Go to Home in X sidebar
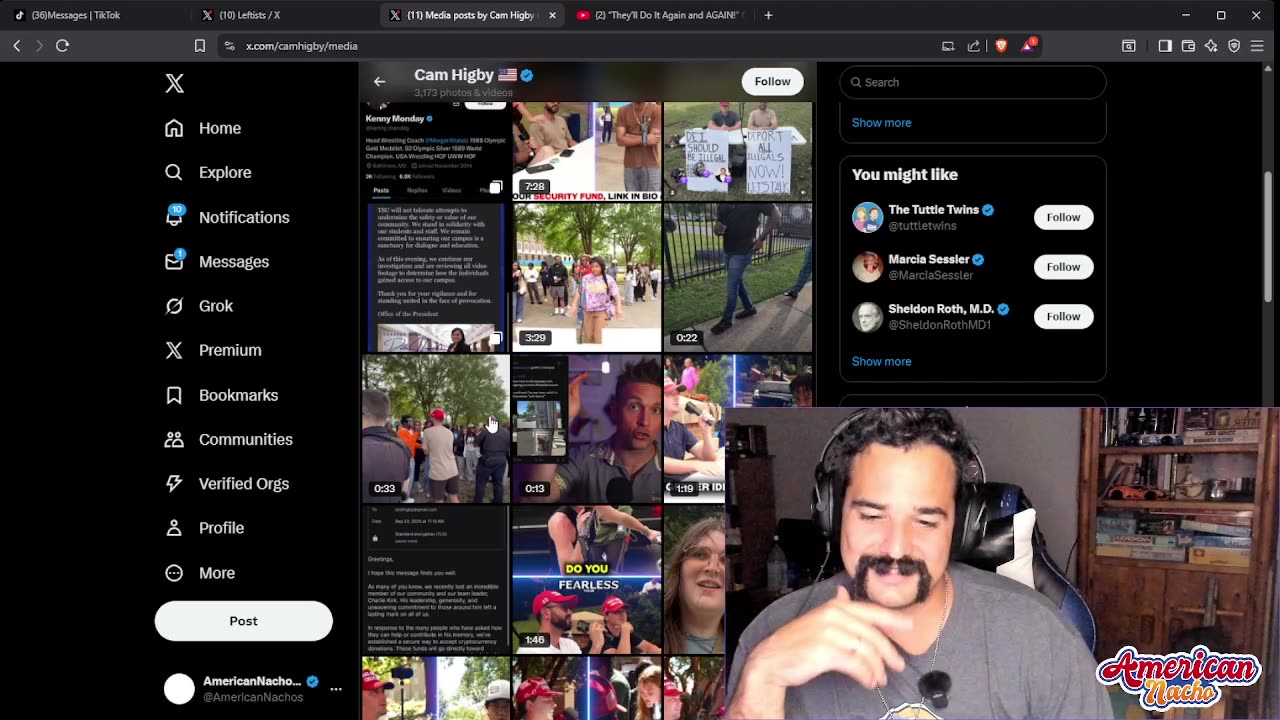 (203, 128)
